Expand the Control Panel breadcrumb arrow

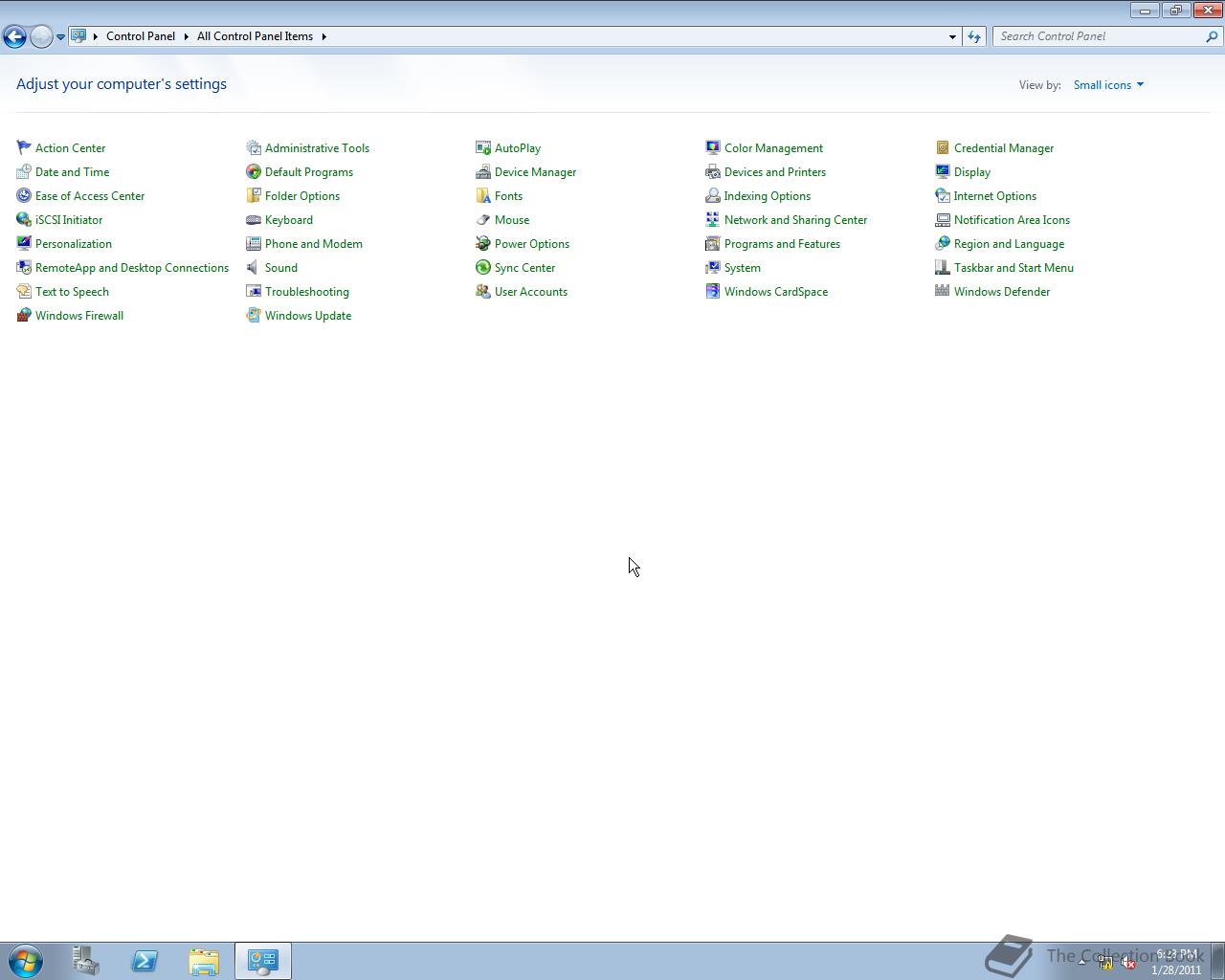point(187,36)
